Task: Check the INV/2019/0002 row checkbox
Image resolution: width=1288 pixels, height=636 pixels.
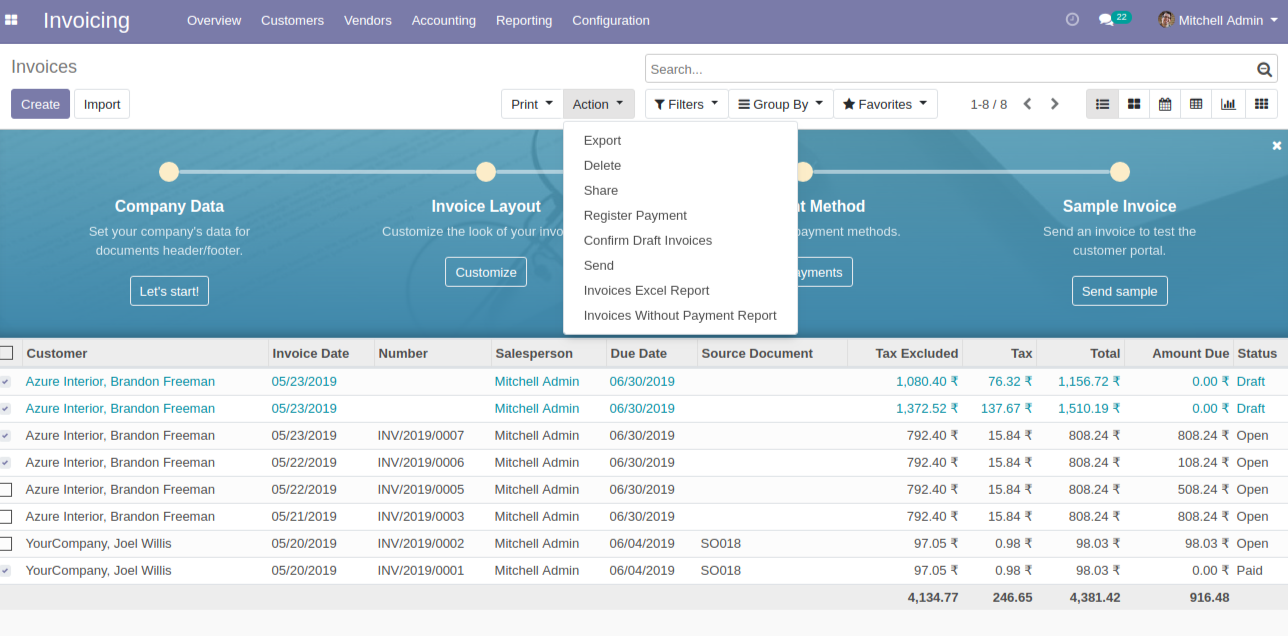Action: click(x=6, y=543)
